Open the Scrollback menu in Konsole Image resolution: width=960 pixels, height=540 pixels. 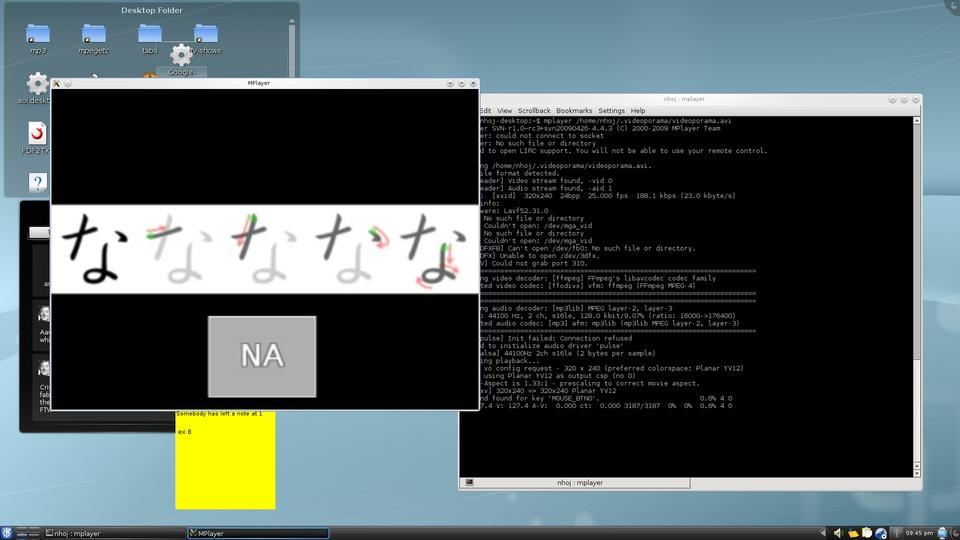click(x=534, y=110)
